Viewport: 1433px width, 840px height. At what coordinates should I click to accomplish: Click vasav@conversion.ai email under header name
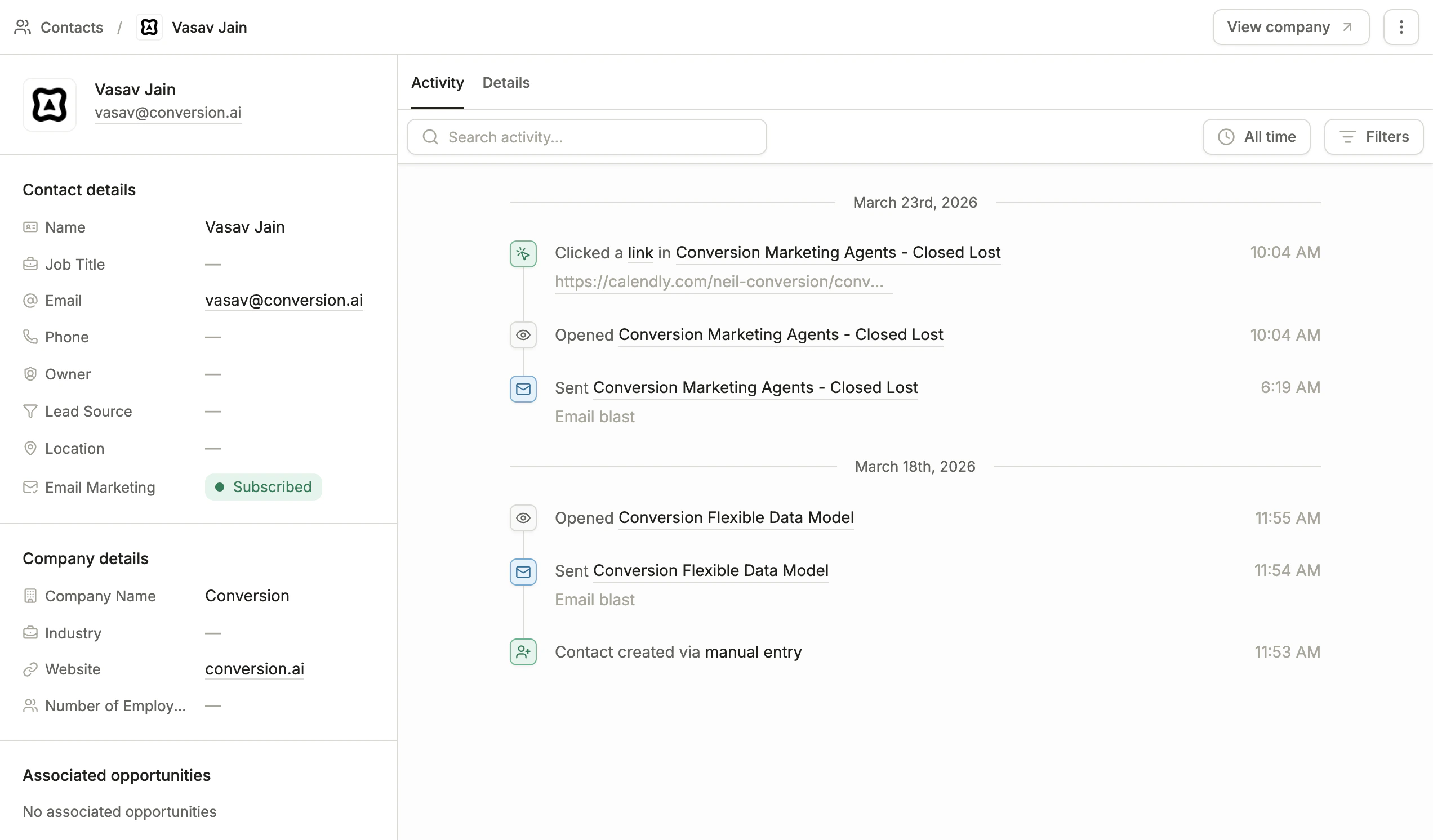(x=168, y=113)
